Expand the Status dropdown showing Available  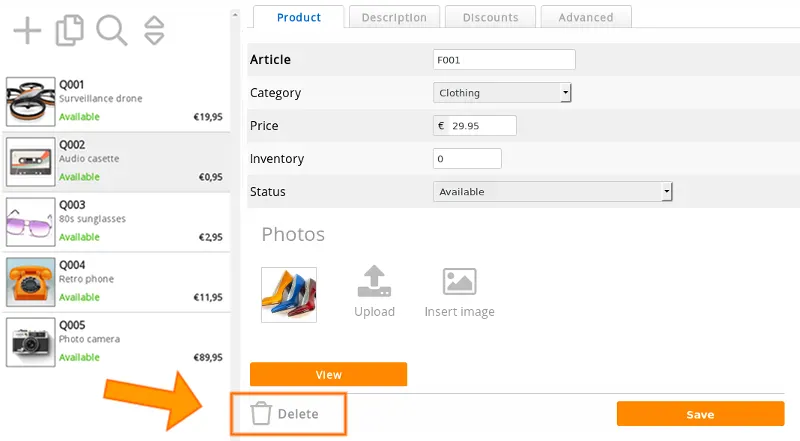(553, 192)
